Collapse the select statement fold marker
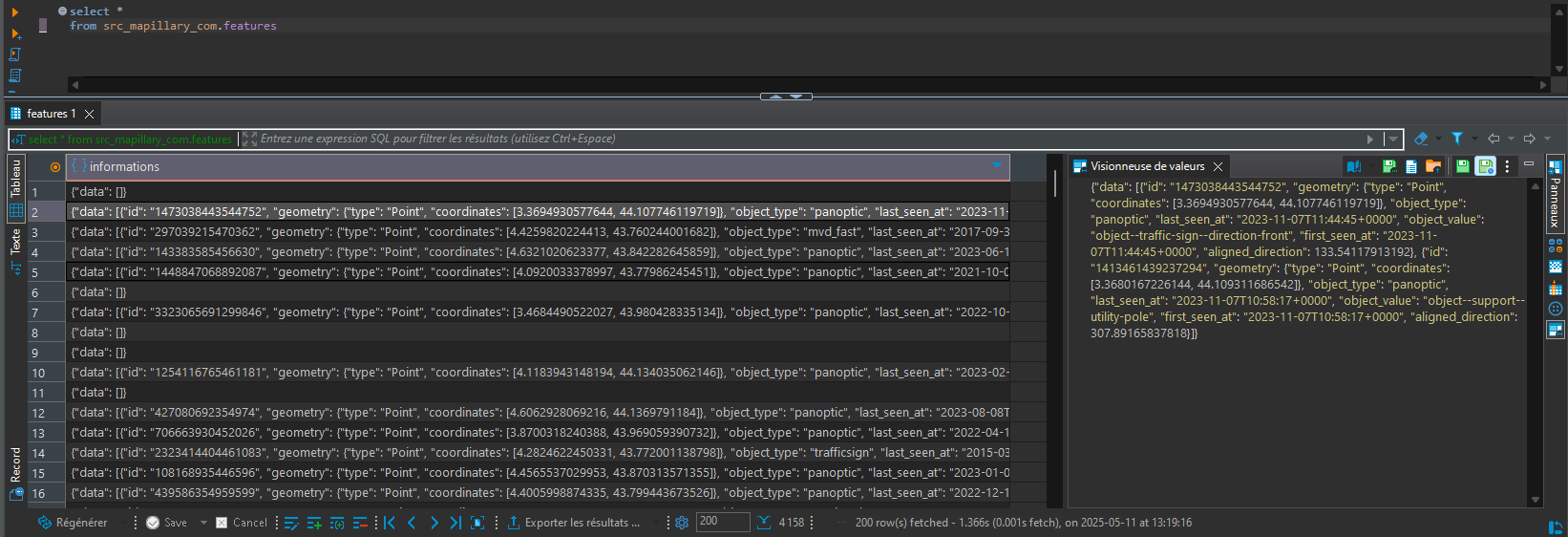 pos(62,11)
